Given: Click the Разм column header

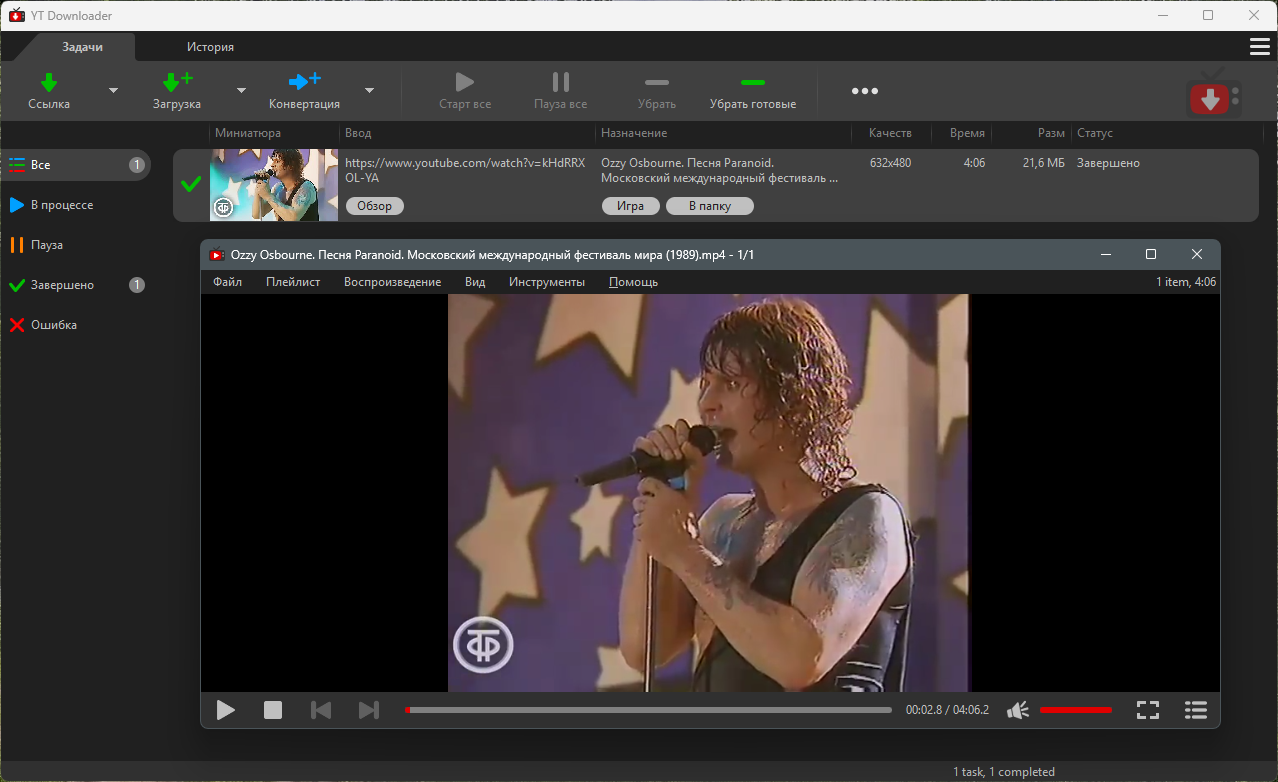Looking at the screenshot, I should coord(1051,133).
